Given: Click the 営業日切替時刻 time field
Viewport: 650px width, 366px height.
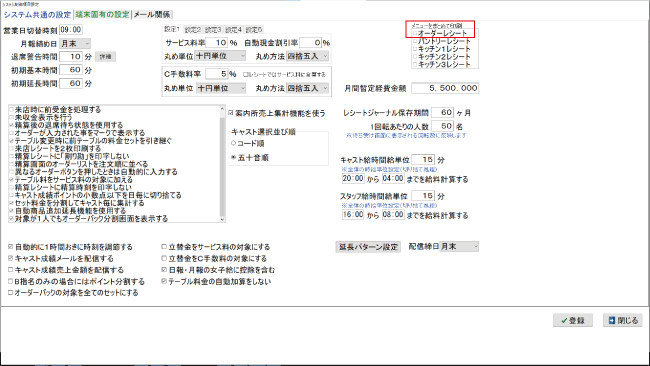Looking at the screenshot, I should tap(71, 30).
